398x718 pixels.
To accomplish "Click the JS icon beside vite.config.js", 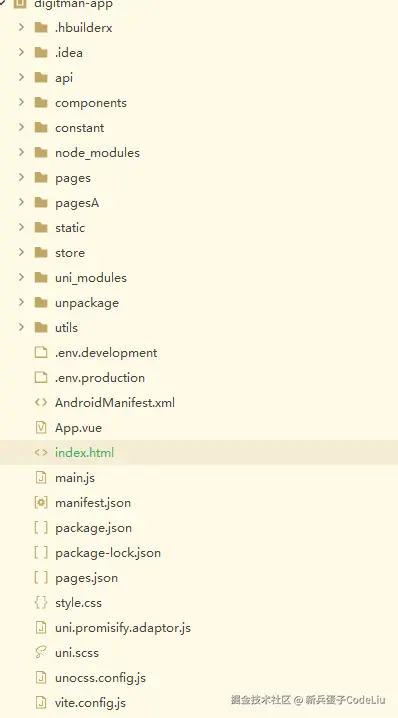I will [x=41, y=702].
